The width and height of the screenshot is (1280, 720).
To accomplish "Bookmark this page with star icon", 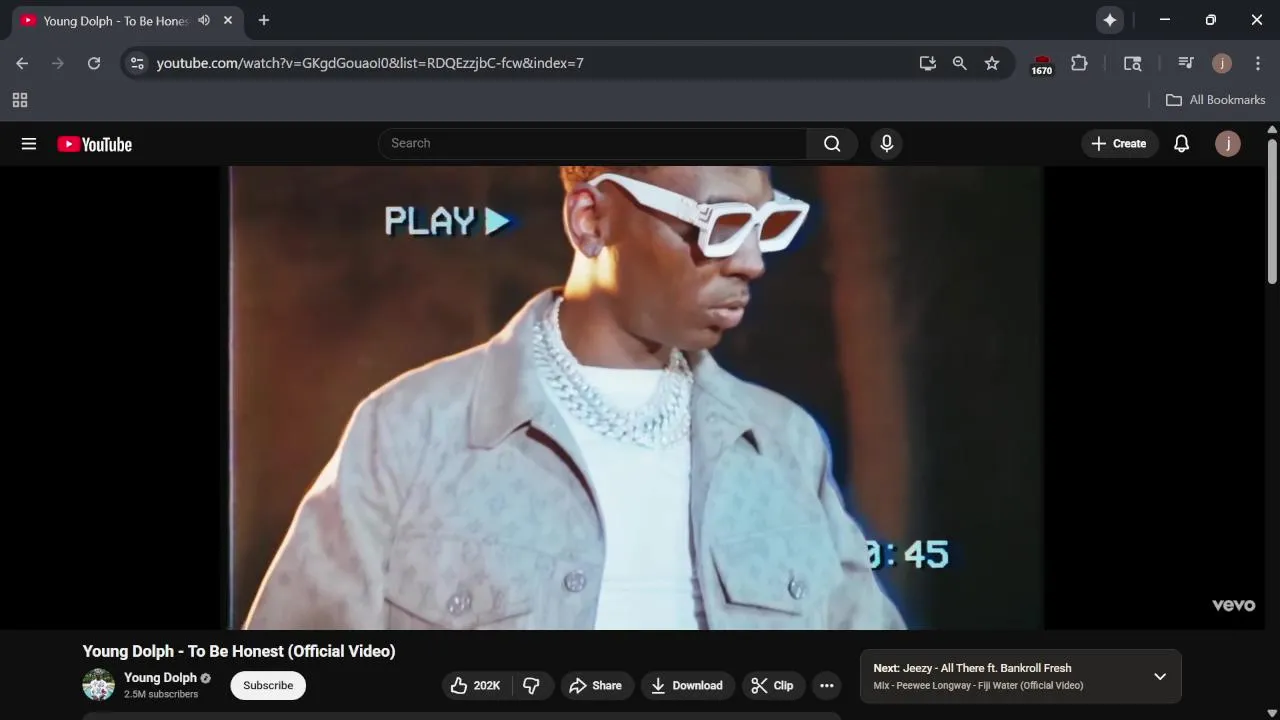I will 992,63.
